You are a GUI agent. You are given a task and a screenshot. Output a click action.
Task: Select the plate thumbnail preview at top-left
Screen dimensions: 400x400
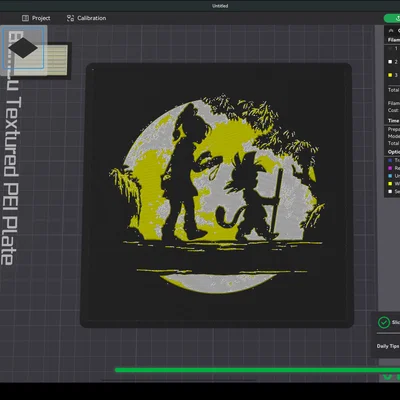(x=23, y=47)
